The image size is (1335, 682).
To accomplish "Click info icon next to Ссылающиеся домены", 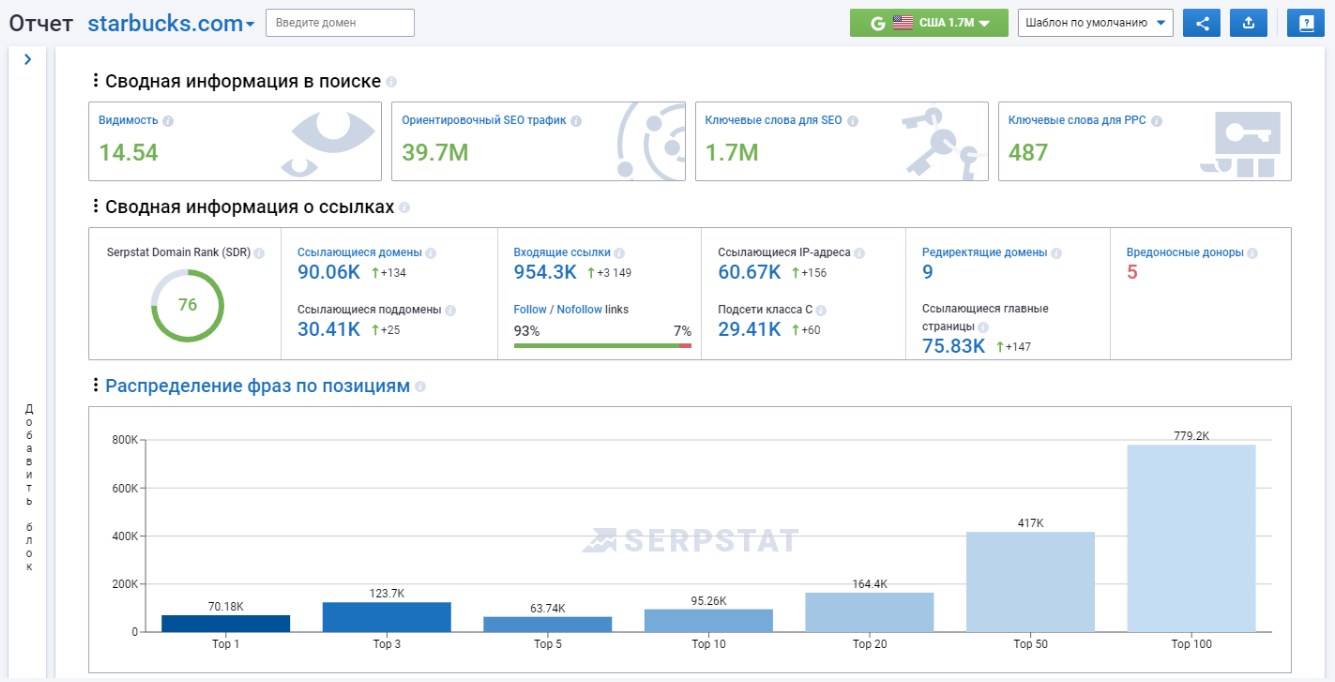I will click(x=431, y=253).
